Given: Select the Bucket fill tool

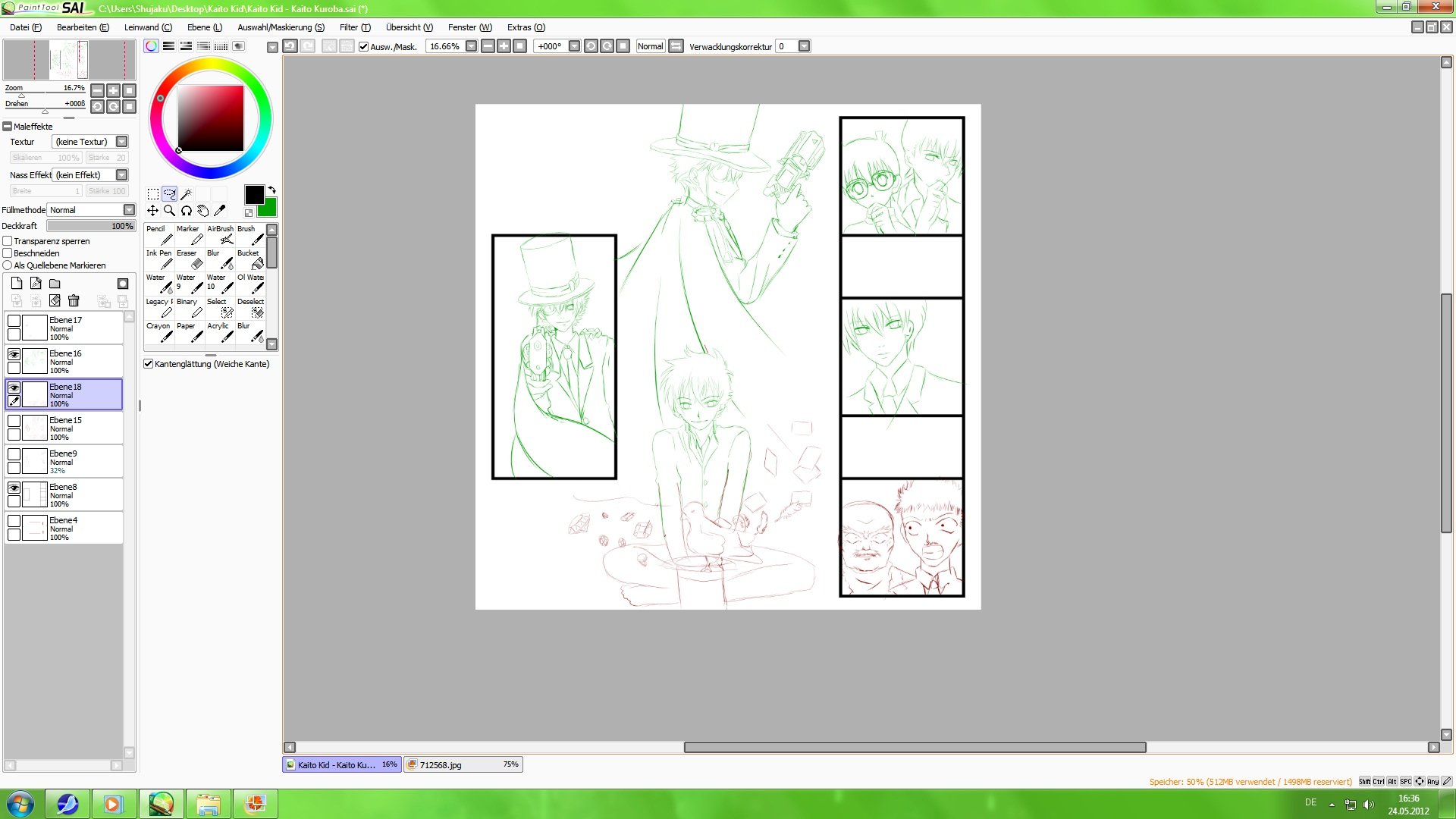Looking at the screenshot, I should click(250, 259).
